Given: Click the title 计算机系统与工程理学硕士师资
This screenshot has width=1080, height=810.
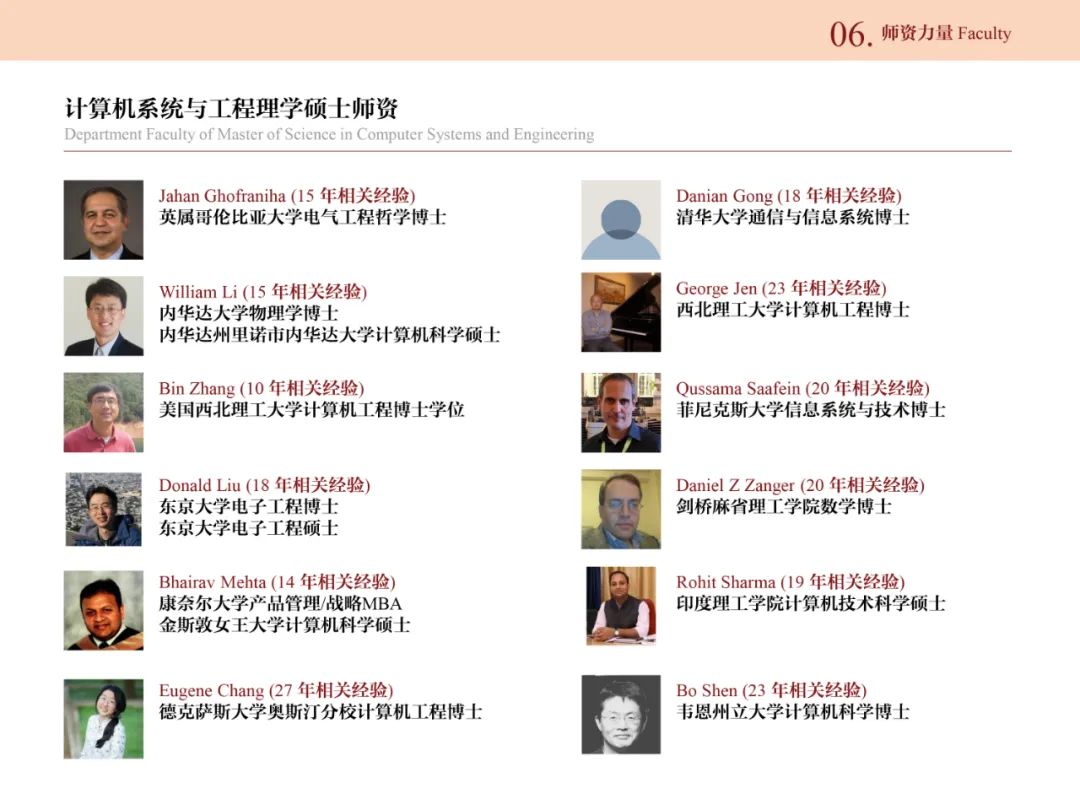Looking at the screenshot, I should click(231, 108).
